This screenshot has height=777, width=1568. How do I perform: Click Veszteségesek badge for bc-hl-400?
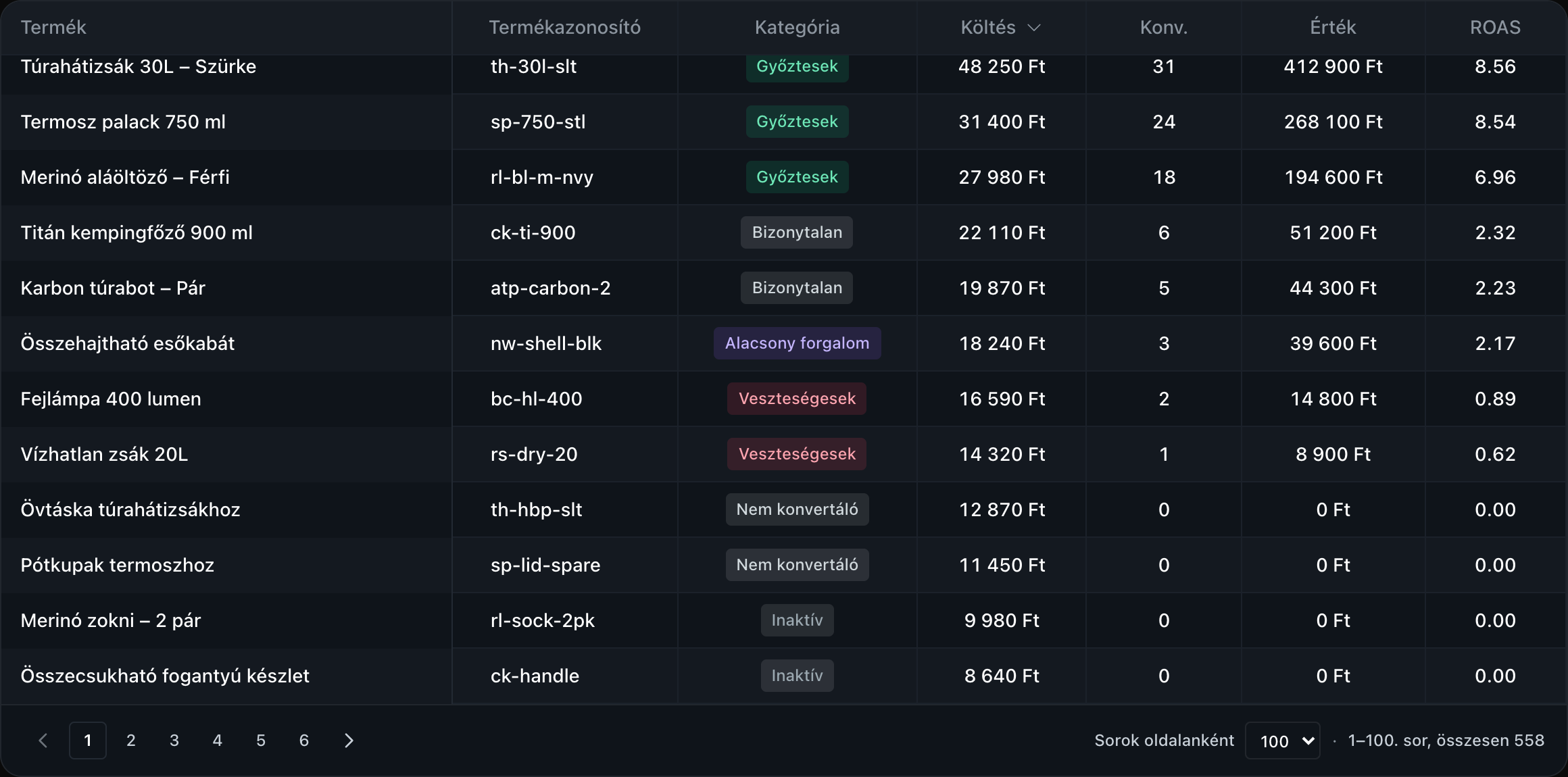click(798, 399)
